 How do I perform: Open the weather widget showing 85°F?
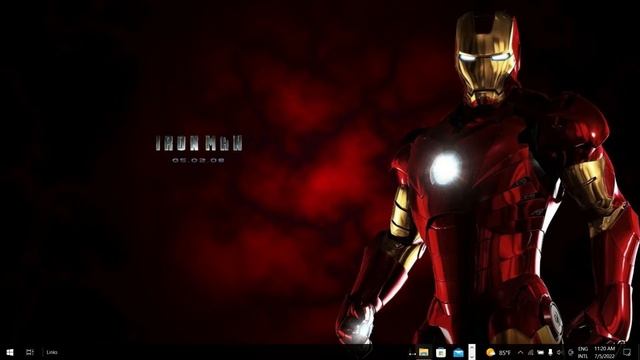click(x=498, y=352)
